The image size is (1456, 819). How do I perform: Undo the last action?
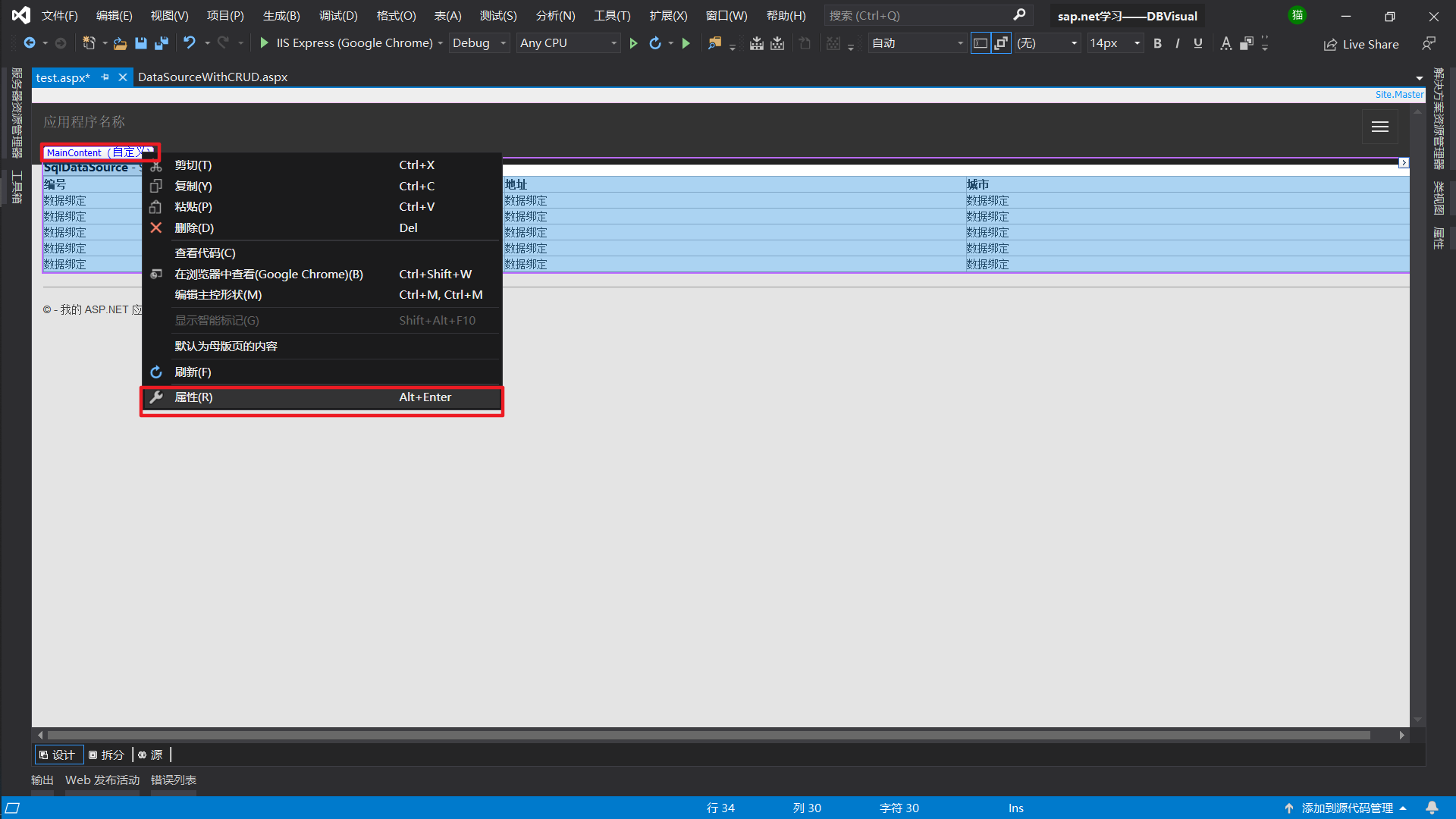190,43
